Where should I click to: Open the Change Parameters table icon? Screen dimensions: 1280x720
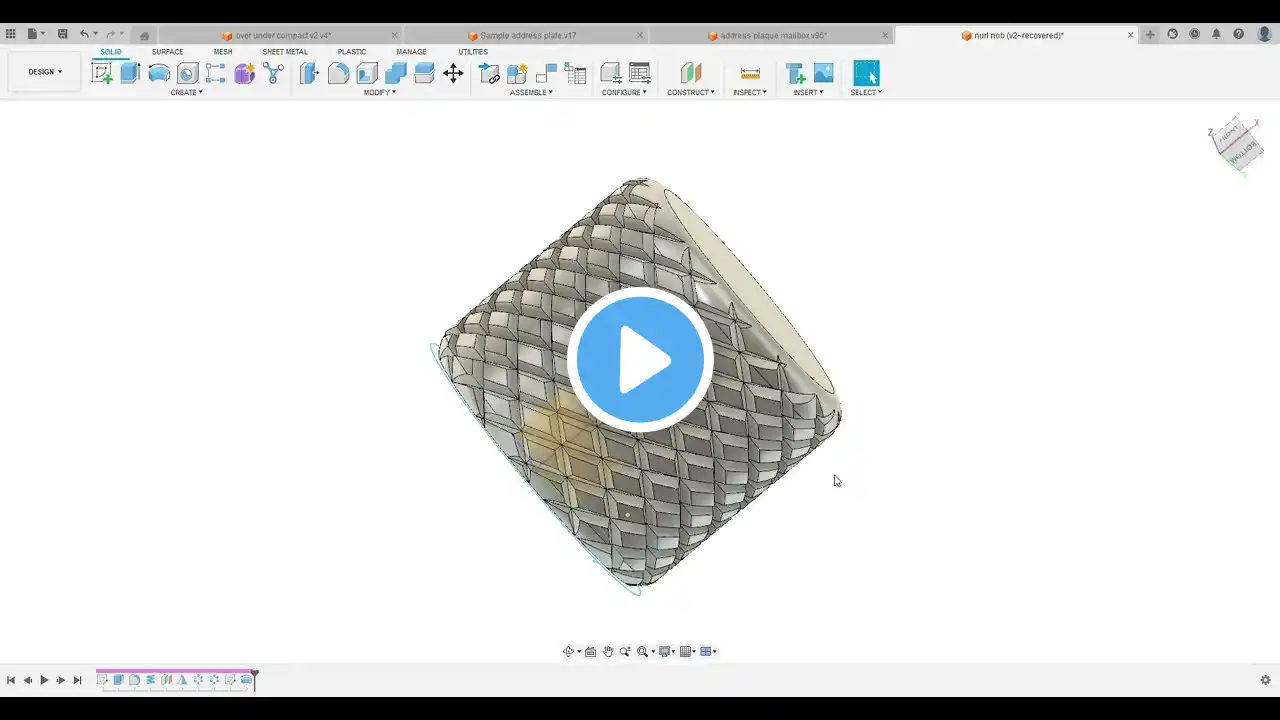(x=639, y=73)
